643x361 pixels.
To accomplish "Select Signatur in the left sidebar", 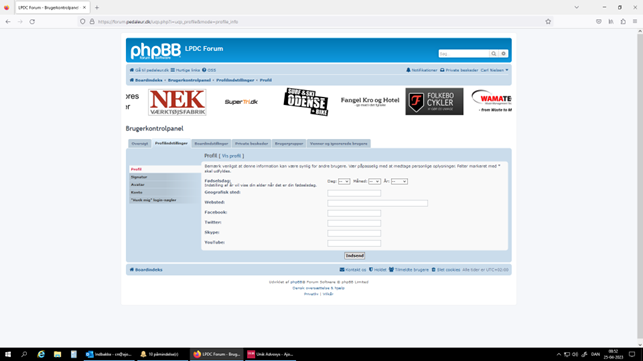I will (x=165, y=177).
